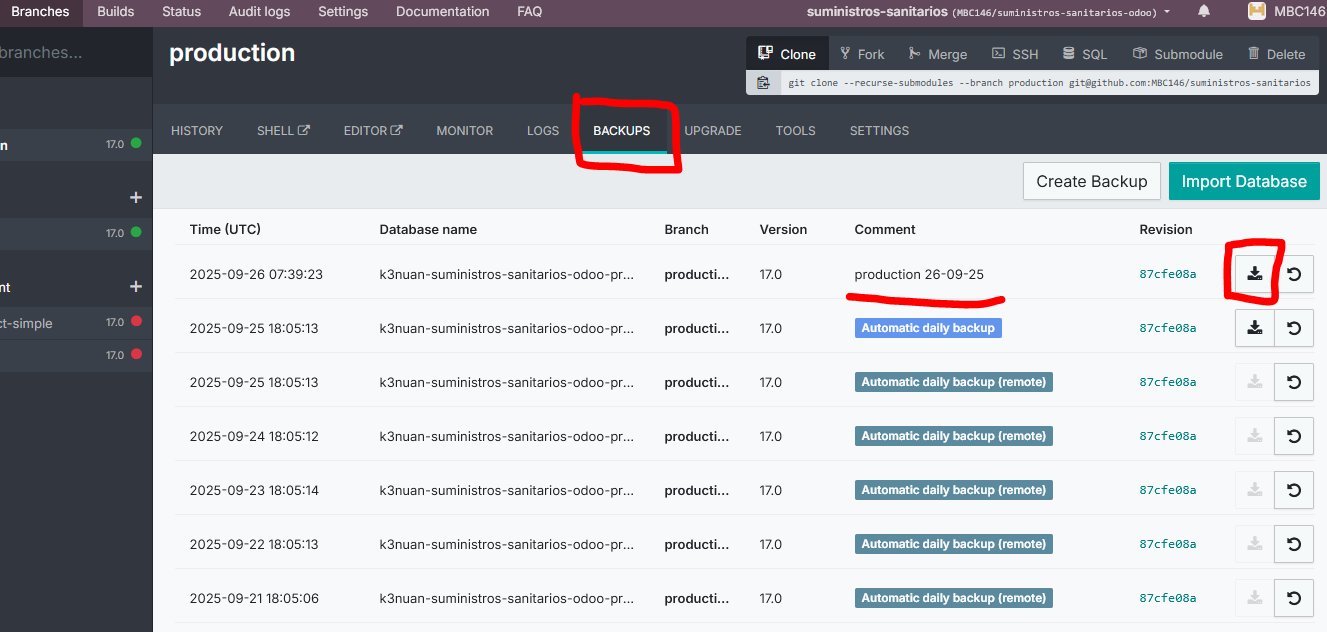The image size is (1327, 632).
Task: Copy the git clone command
Action: pos(764,83)
